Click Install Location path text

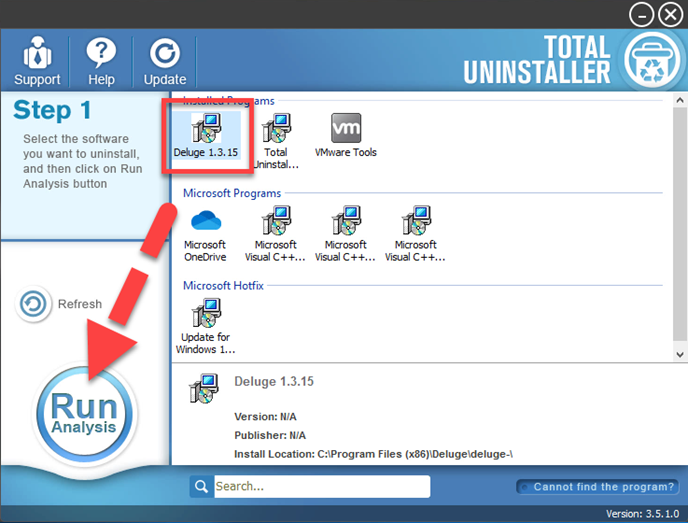coord(373,454)
